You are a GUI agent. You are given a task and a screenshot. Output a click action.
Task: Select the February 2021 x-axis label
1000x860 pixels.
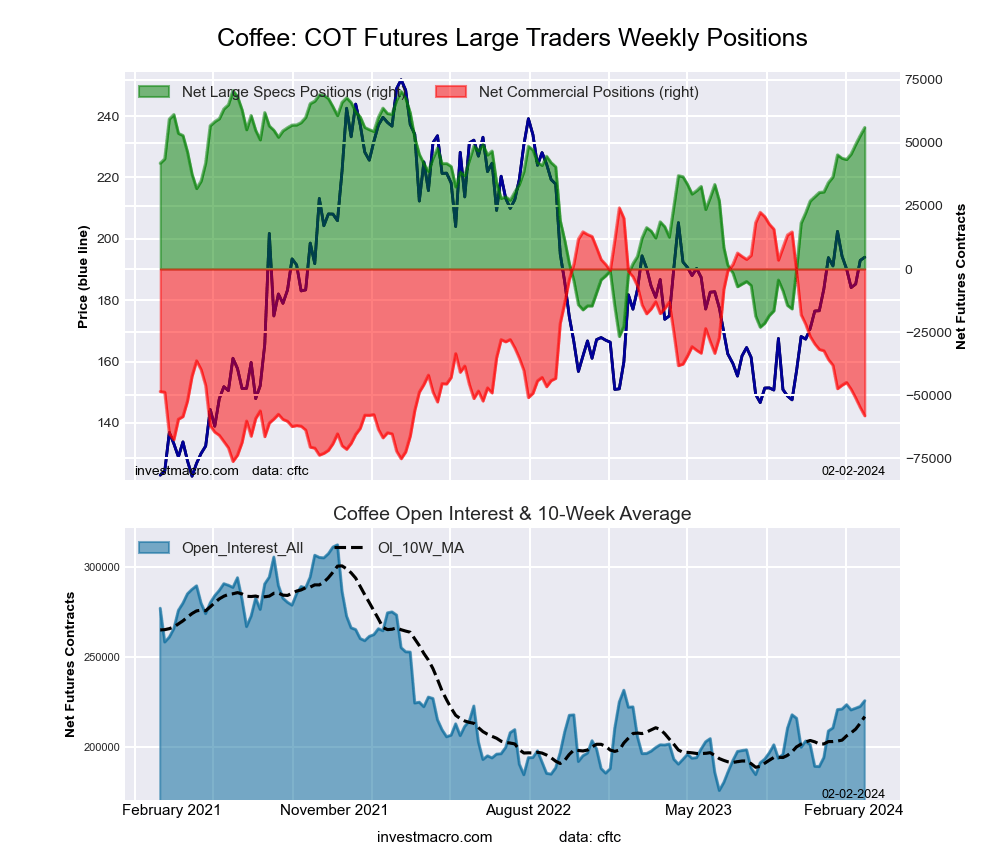(170, 810)
